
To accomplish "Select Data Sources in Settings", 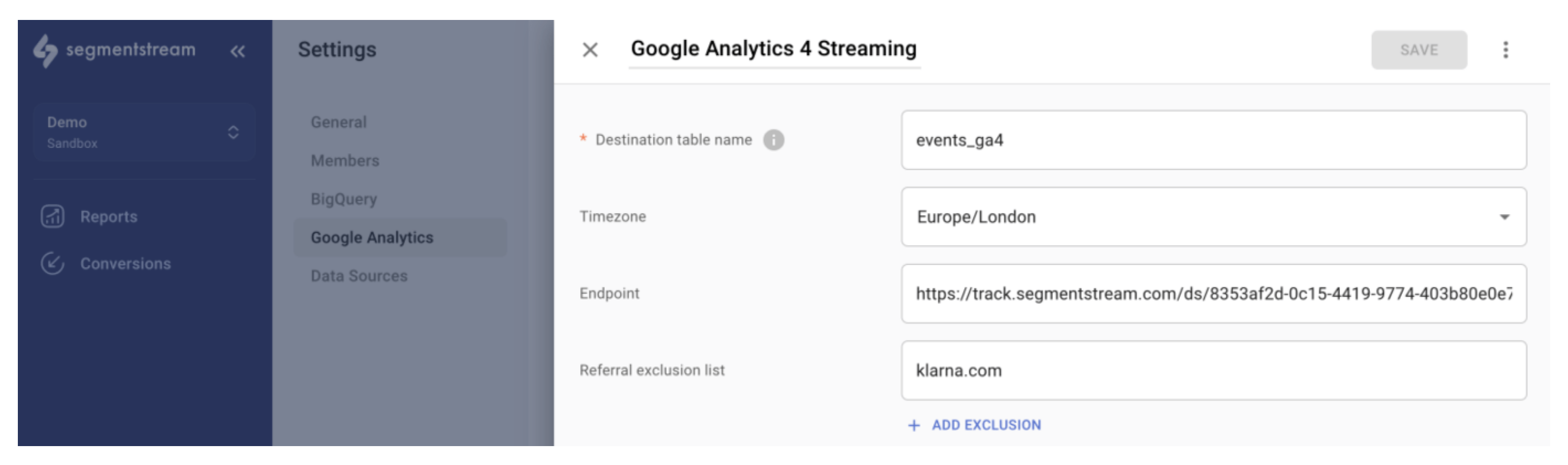I will click(x=359, y=276).
